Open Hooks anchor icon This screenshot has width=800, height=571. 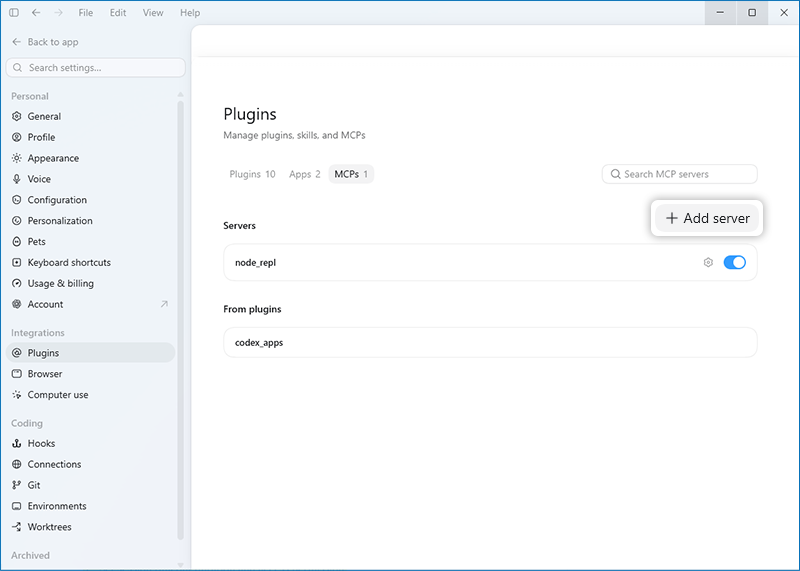click(x=17, y=443)
